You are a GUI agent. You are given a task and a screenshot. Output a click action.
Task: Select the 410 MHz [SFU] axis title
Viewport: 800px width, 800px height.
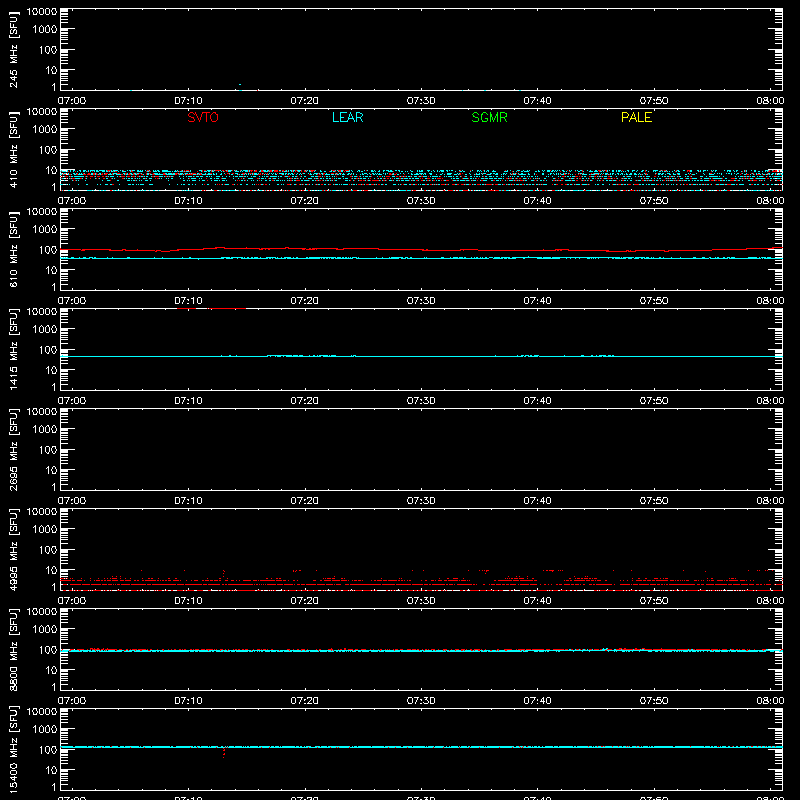13,149
